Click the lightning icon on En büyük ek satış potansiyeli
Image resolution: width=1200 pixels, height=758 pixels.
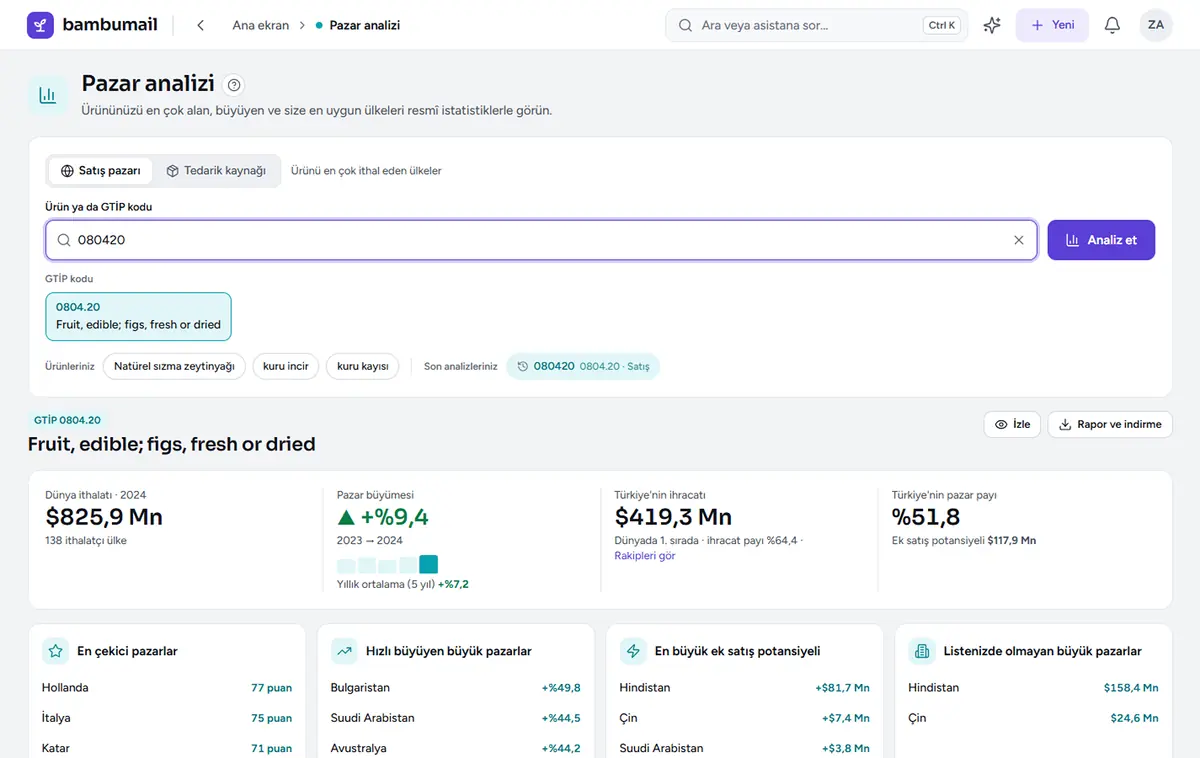coord(633,651)
